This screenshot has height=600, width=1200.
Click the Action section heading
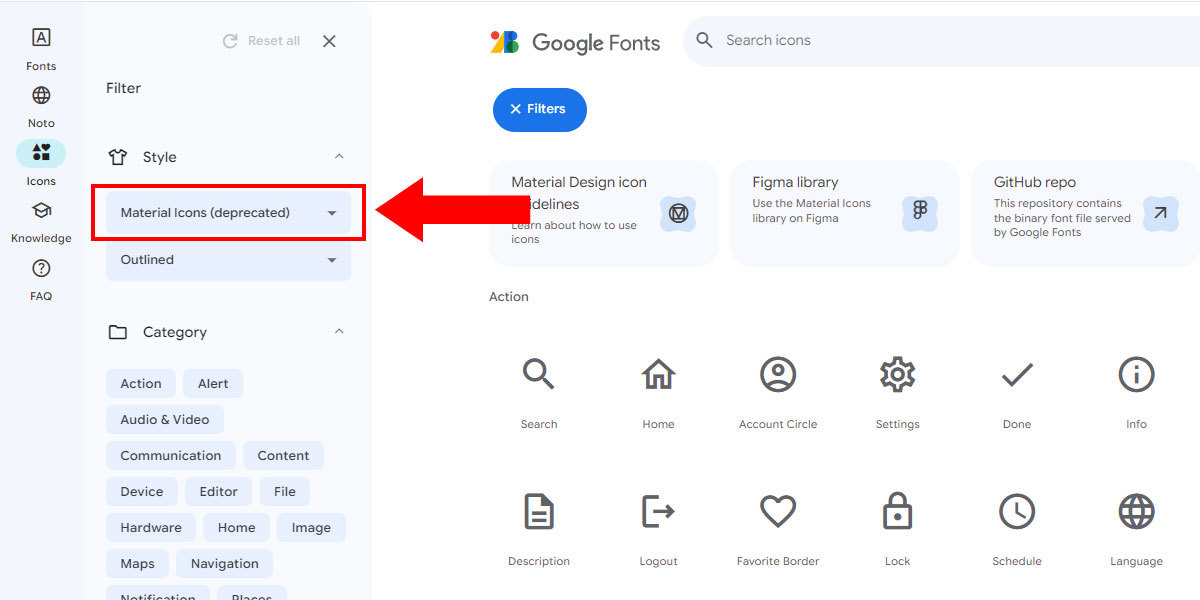pos(509,297)
